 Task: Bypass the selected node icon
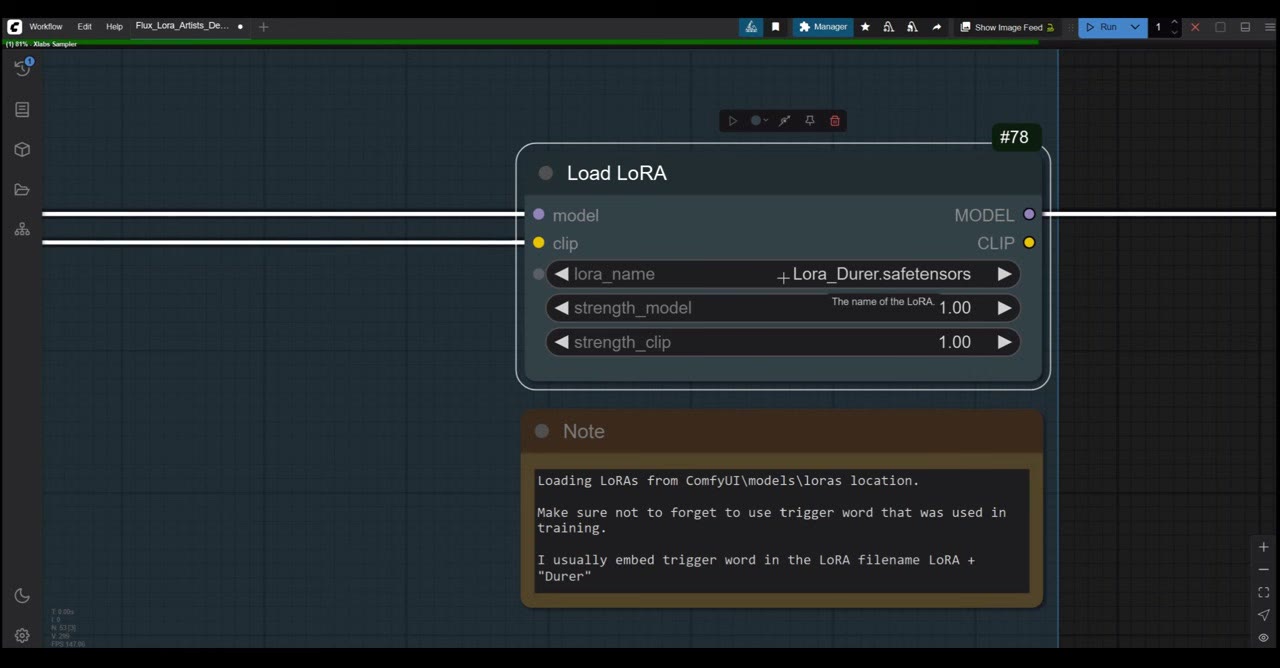point(785,121)
